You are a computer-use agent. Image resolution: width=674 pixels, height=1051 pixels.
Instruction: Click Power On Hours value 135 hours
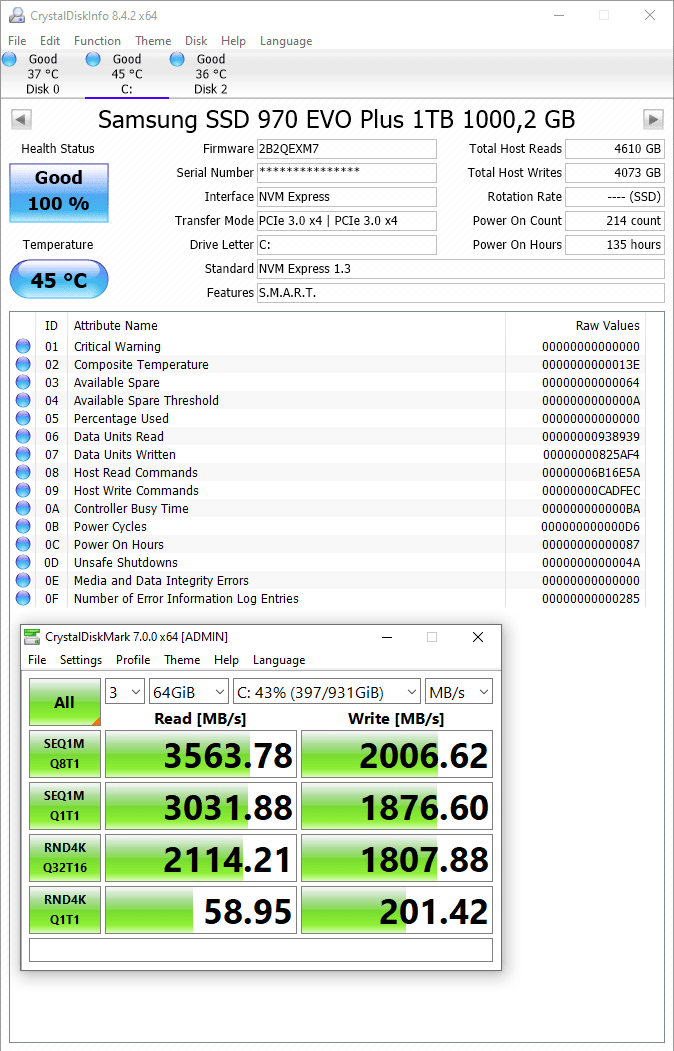coord(614,245)
